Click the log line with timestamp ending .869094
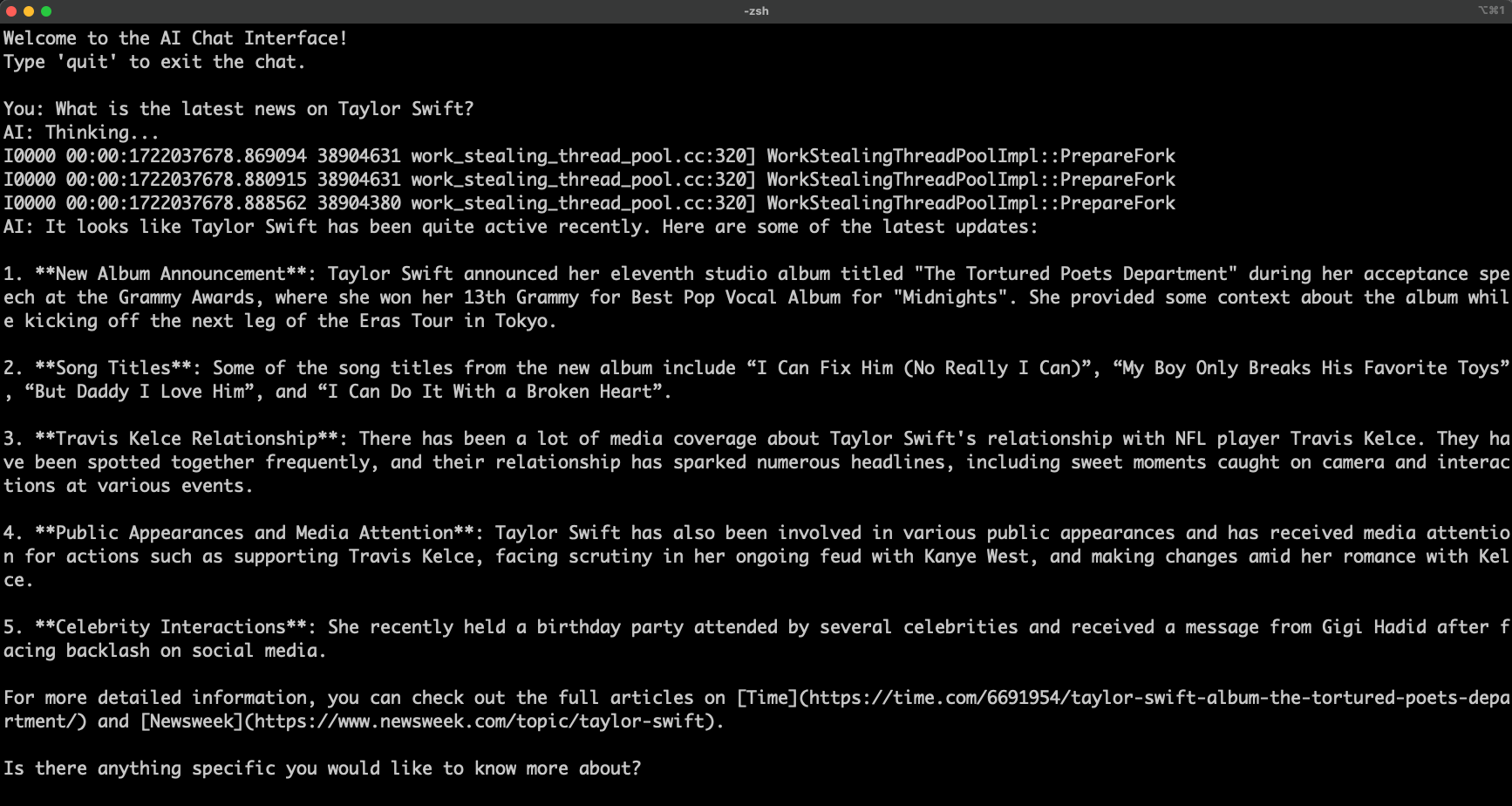The image size is (1512, 806). point(589,156)
